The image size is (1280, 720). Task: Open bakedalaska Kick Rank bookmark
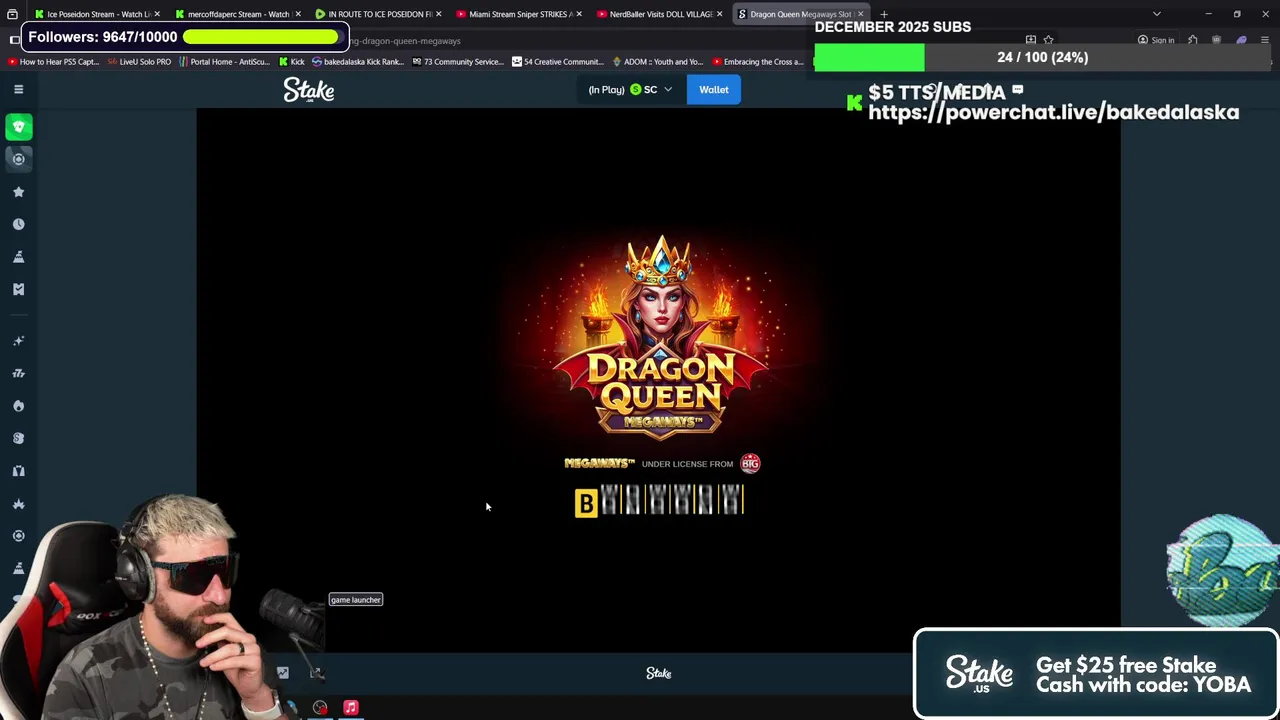click(x=357, y=62)
